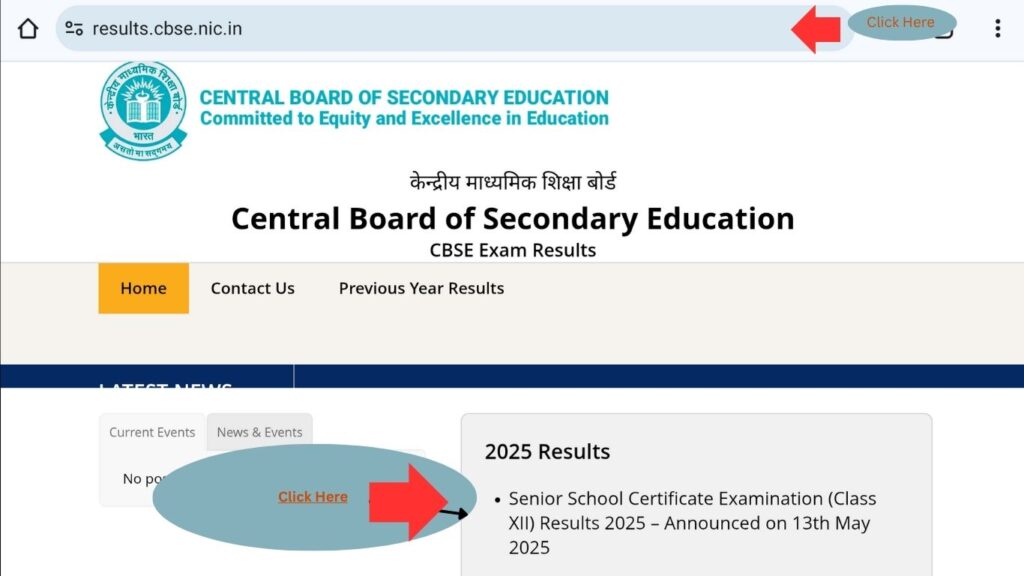Click the Latest News ticker label
The image size is (1024, 576).
tap(166, 384)
